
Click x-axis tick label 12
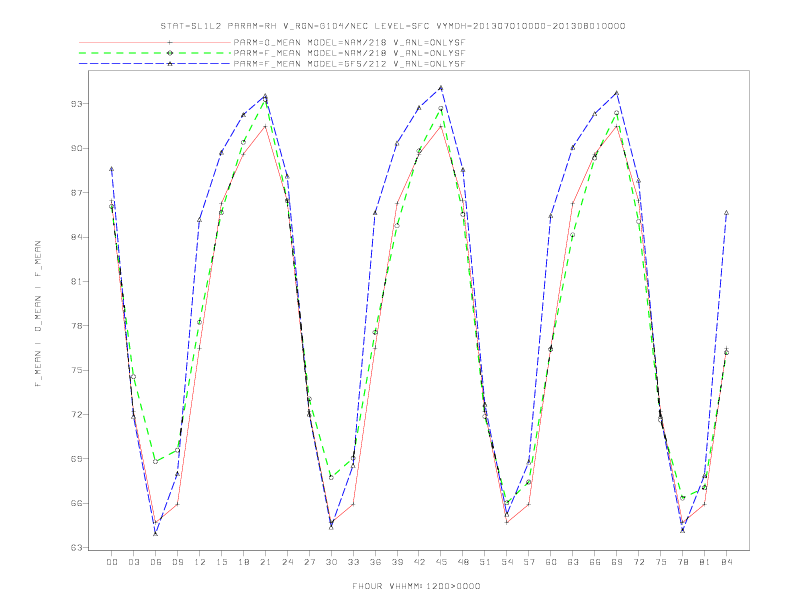click(200, 562)
